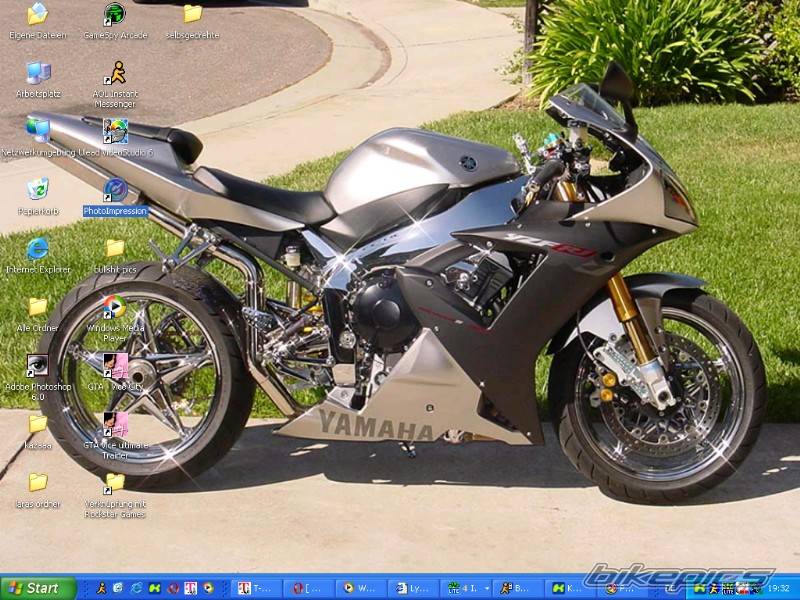Start the GTA Vice City shortcut
Viewport: 800px width, 600px height.
click(116, 372)
